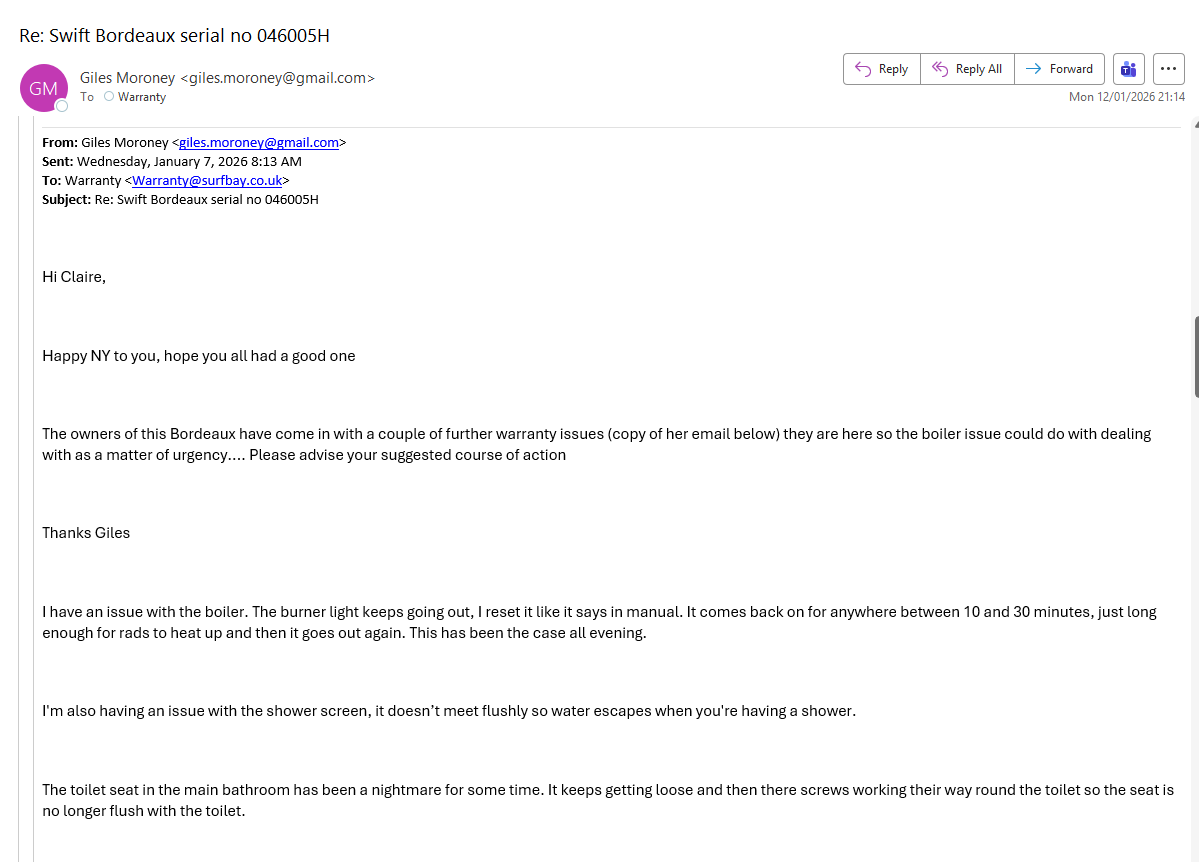This screenshot has height=862, width=1199.
Task: Open the more actions ellipsis menu
Action: coord(1169,69)
